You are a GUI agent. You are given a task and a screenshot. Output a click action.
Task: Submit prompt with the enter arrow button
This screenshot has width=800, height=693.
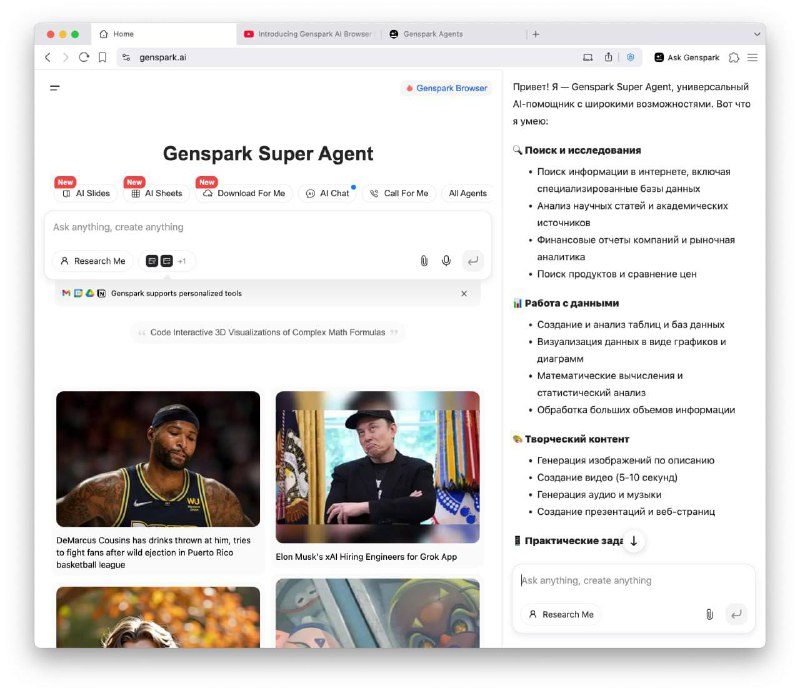tap(471, 261)
